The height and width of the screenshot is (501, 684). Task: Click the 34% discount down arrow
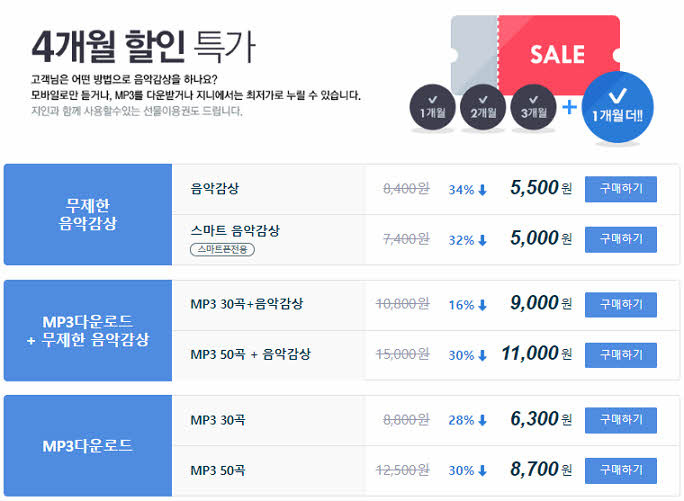pos(483,189)
